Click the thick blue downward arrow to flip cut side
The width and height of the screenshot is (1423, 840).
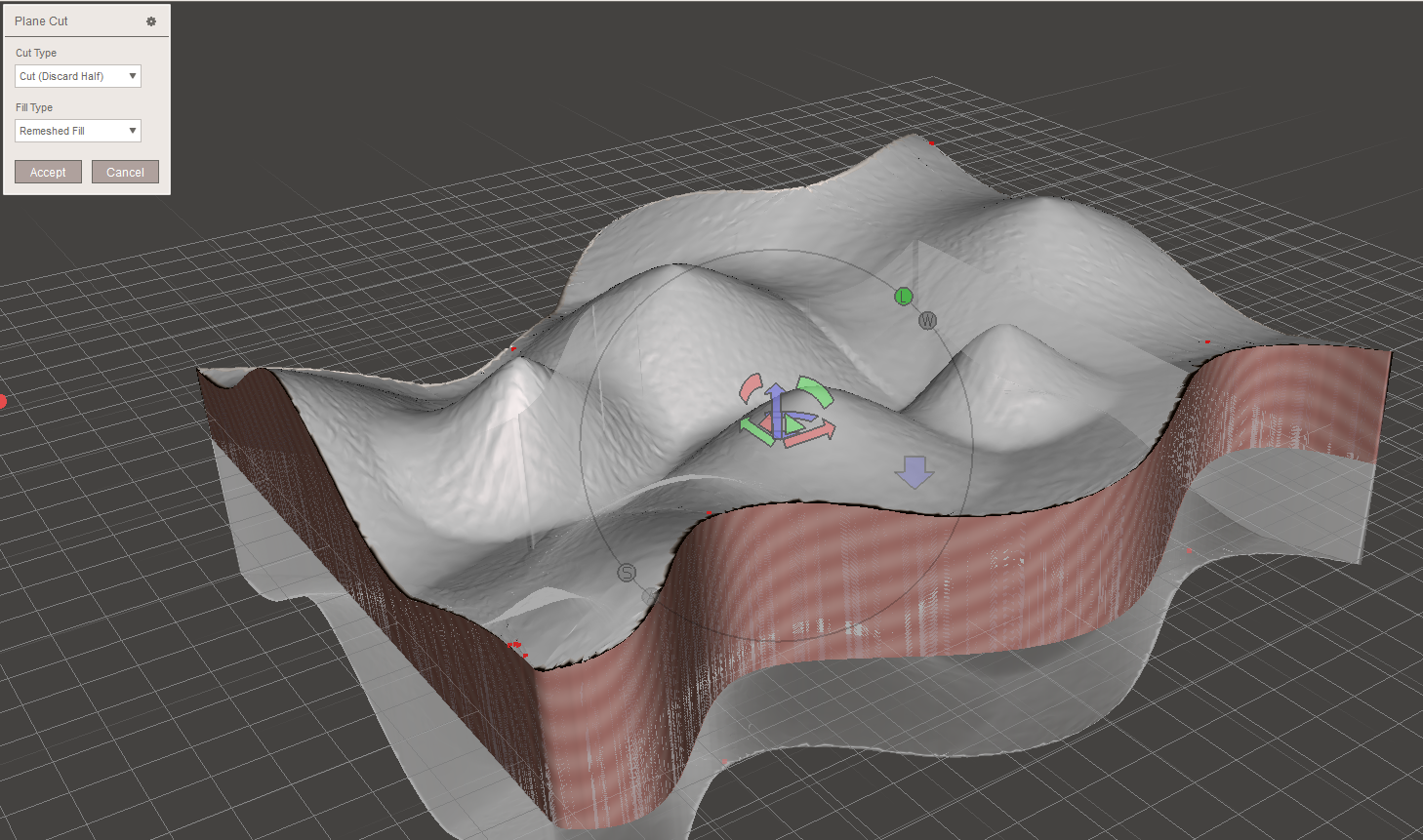pyautogui.click(x=915, y=471)
